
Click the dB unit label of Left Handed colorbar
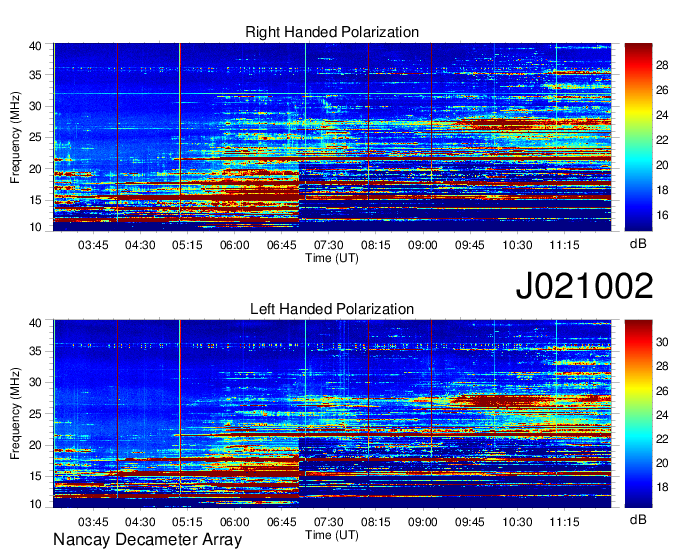(638, 519)
